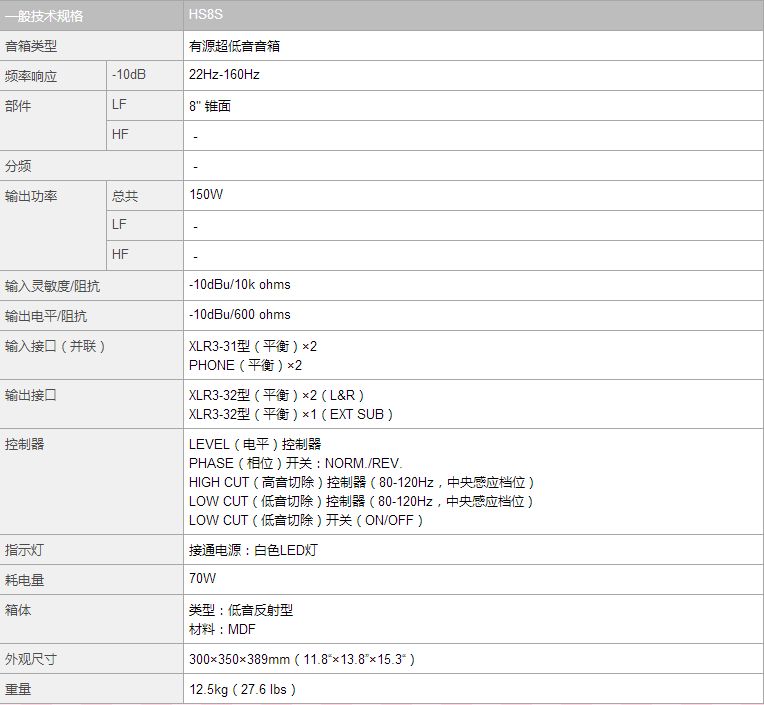
Task: Select the 部件 row label
Action: (18, 106)
